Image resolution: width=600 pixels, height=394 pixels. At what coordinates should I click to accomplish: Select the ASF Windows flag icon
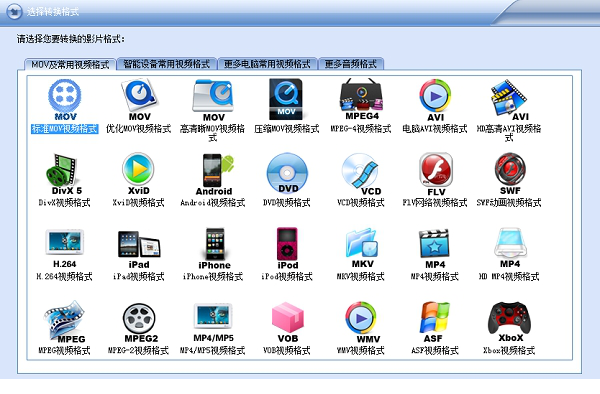(x=434, y=322)
